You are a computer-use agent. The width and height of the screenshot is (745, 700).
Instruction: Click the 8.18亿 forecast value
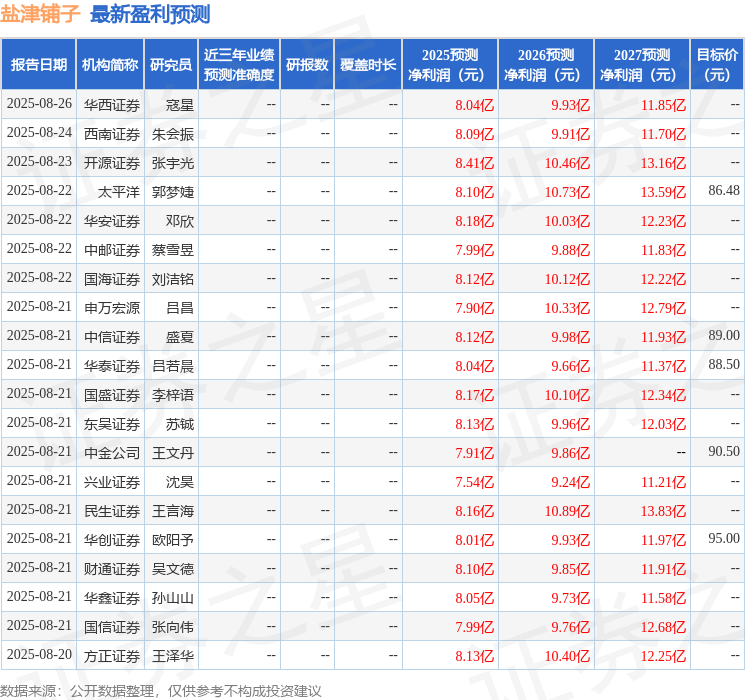point(475,221)
